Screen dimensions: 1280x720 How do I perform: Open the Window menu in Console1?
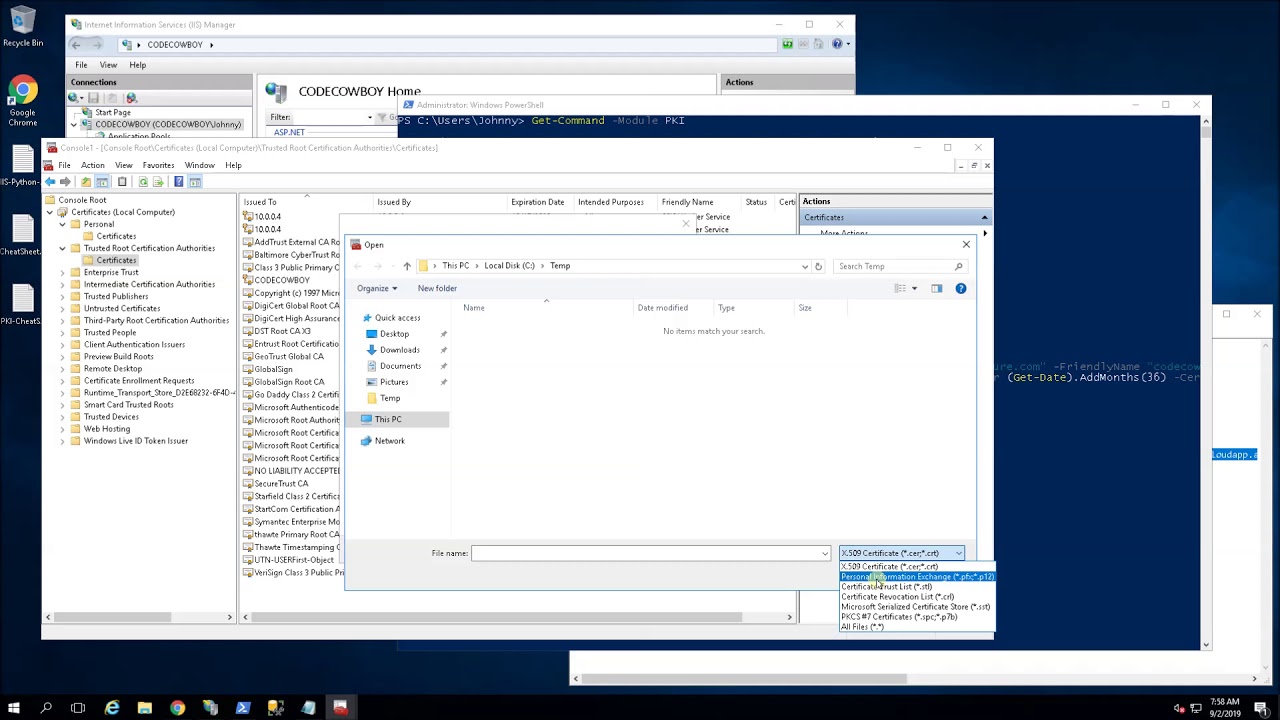199,165
